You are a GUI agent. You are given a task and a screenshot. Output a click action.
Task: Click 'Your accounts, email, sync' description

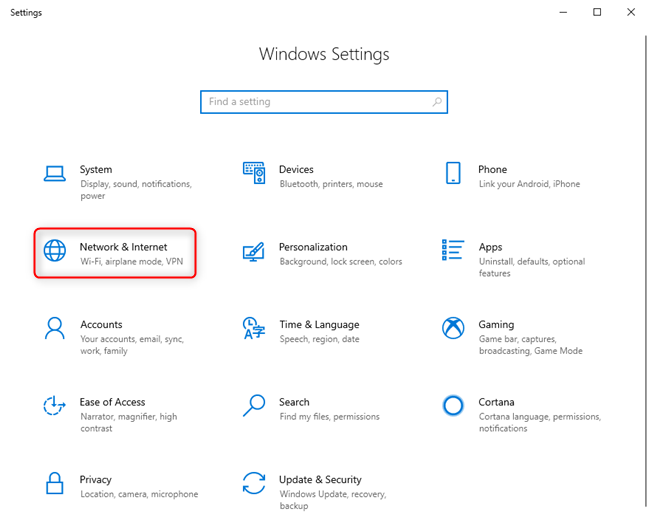(x=132, y=345)
